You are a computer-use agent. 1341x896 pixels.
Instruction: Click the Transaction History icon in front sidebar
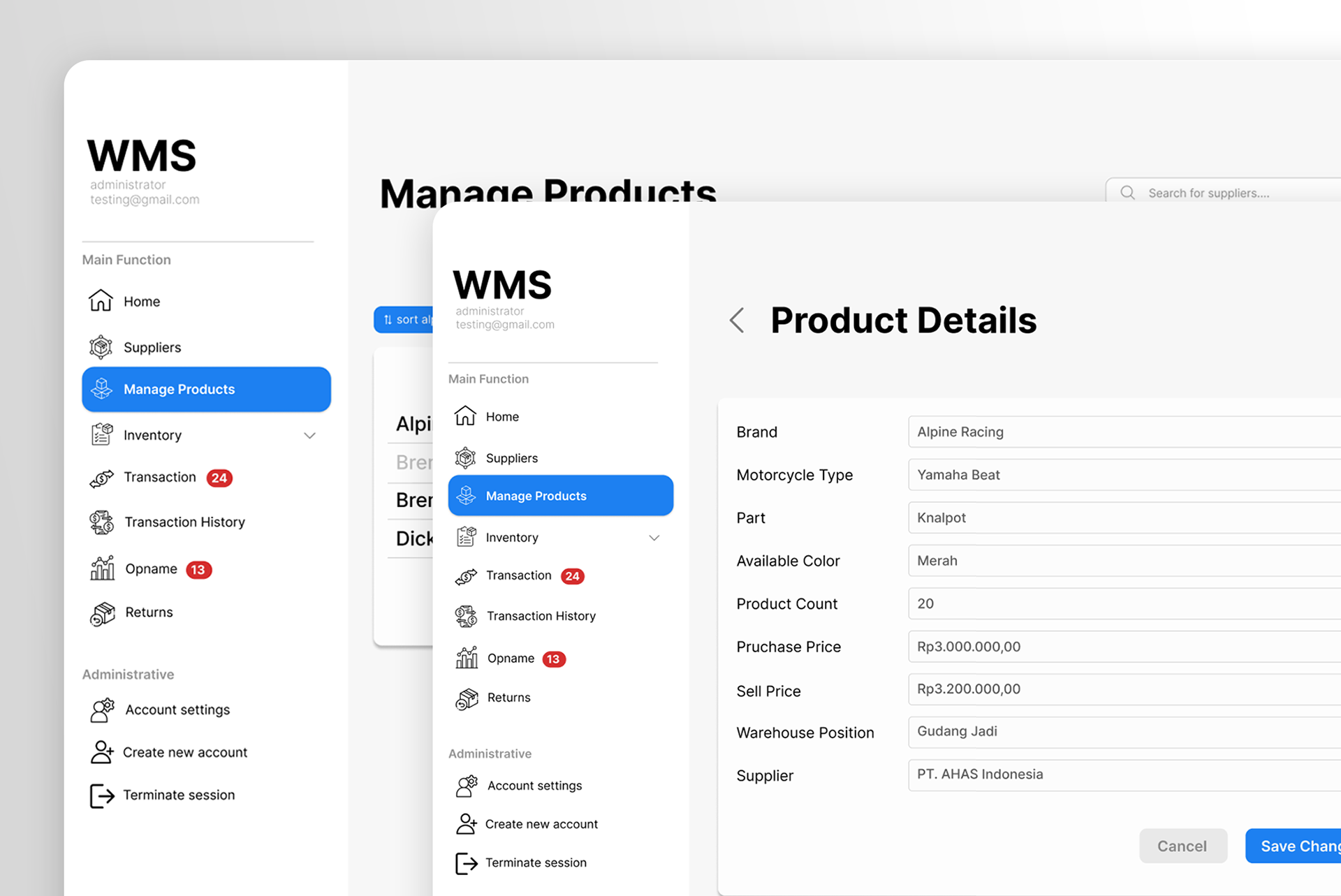coord(466,616)
